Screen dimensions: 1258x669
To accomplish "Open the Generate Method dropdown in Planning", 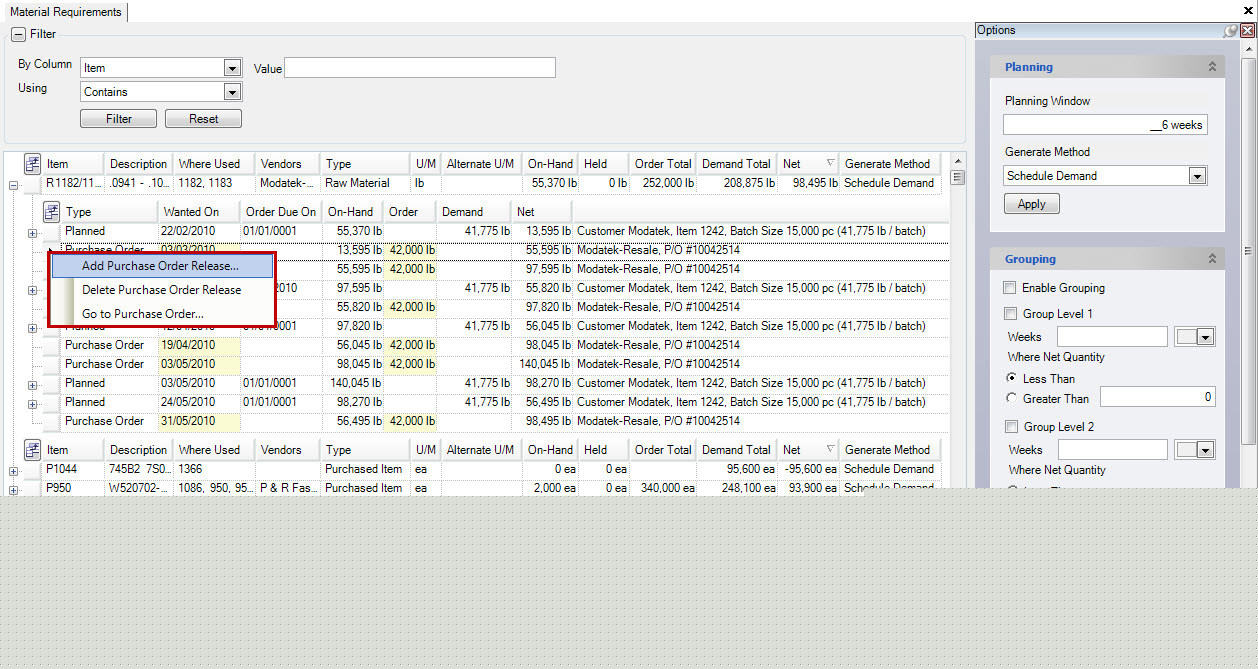I will point(1197,176).
